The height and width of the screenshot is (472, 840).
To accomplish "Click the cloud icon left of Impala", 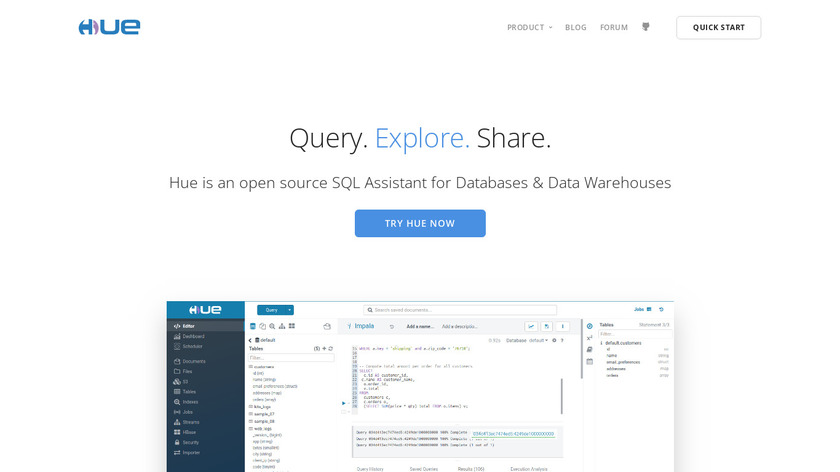I will pos(327,326).
